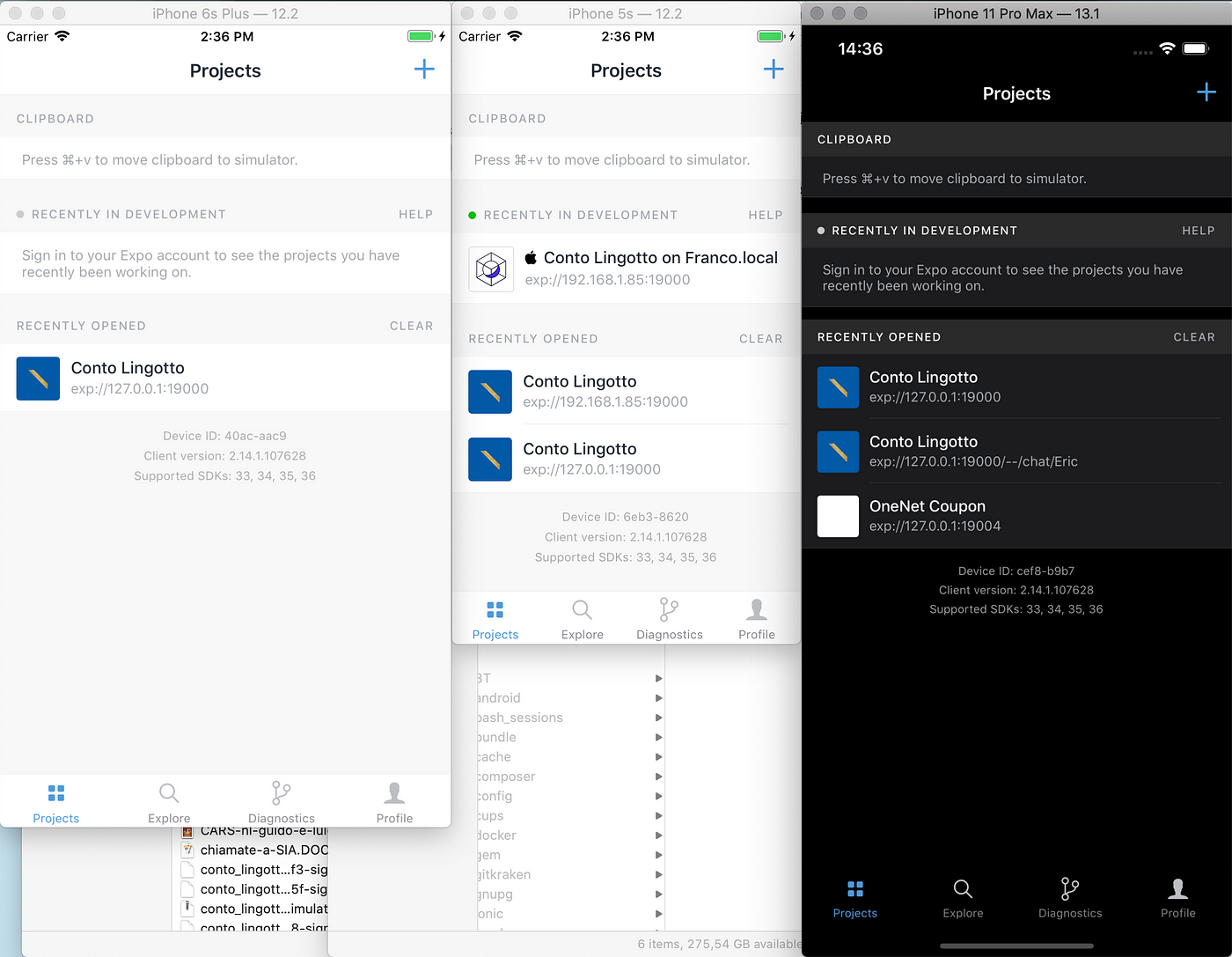Expand the docker folder arrow in Finder
The width and height of the screenshot is (1232, 957).
659,836
